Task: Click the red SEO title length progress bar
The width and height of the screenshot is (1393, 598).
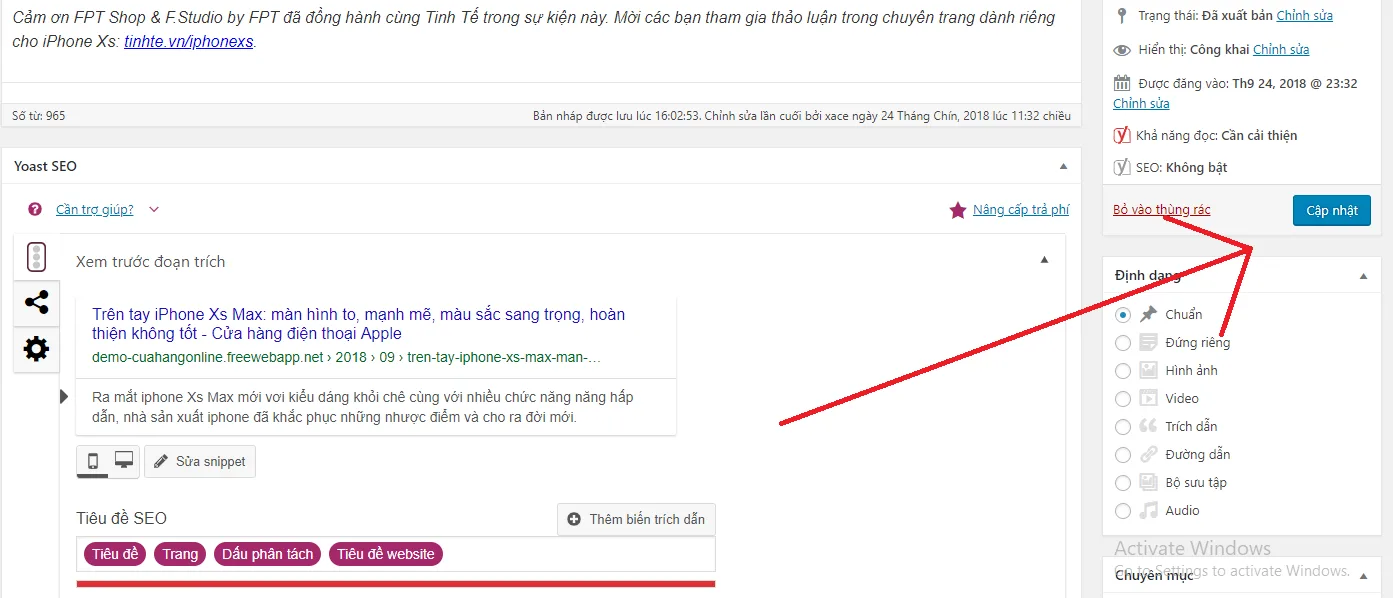Action: tap(396, 584)
